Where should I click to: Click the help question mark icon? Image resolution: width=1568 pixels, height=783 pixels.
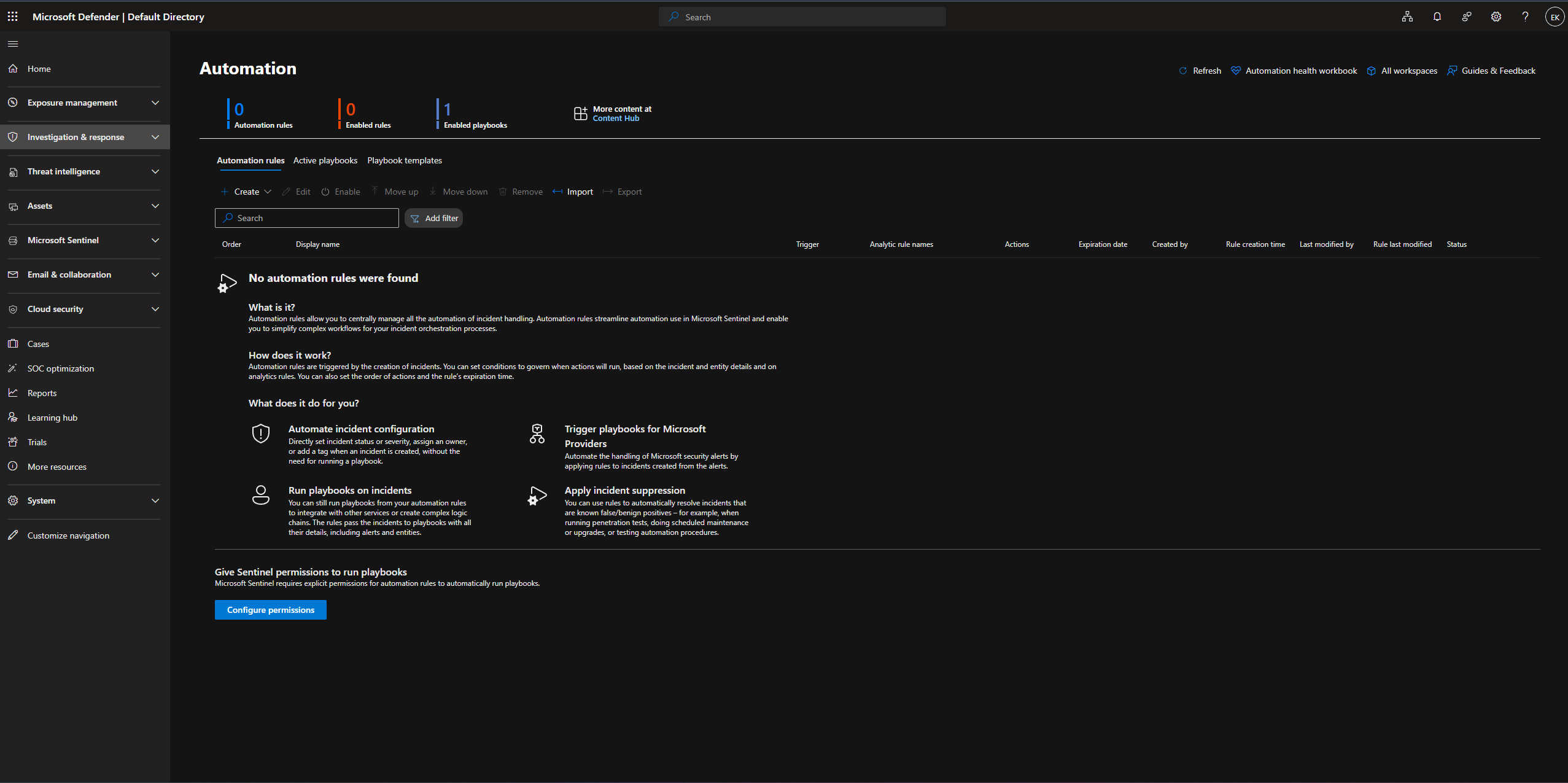click(1525, 17)
